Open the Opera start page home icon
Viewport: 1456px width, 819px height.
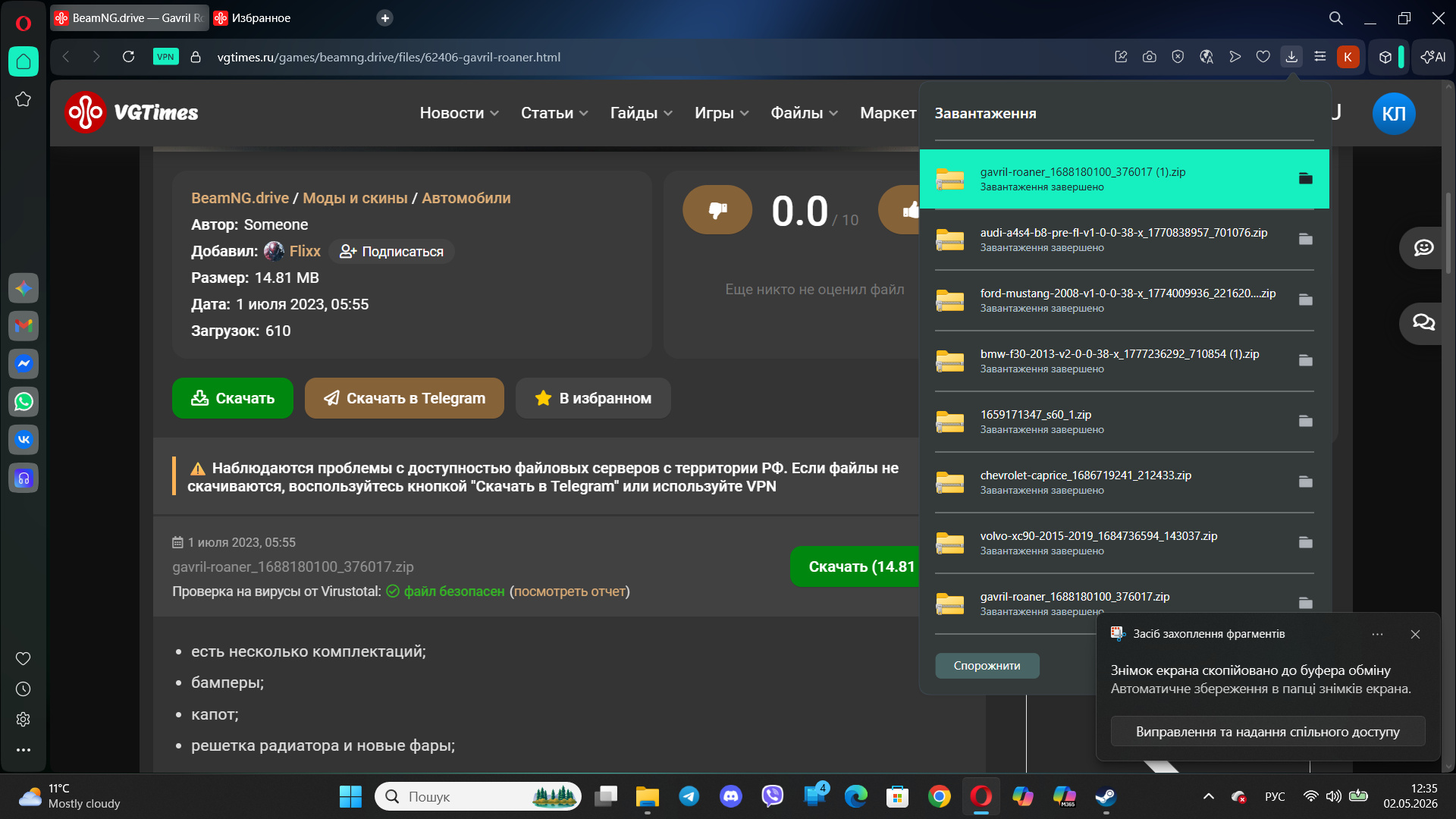pos(24,61)
